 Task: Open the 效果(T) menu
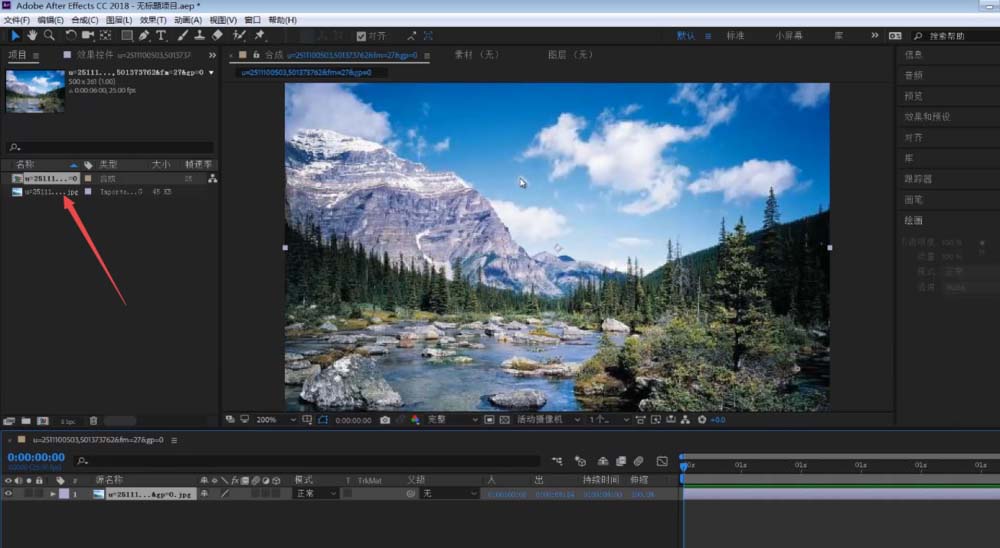click(154, 19)
